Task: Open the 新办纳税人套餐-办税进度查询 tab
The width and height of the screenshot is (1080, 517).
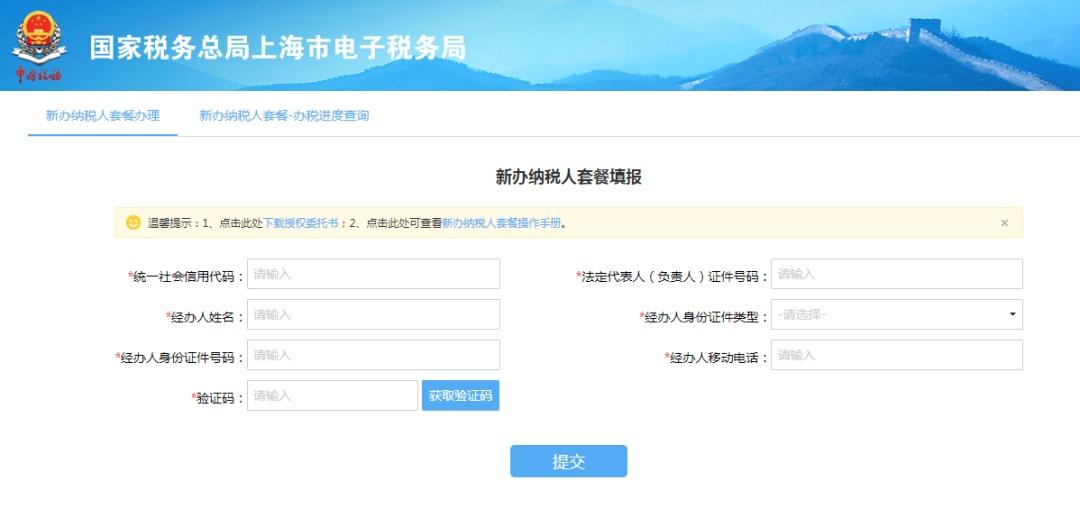Action: 284,116
